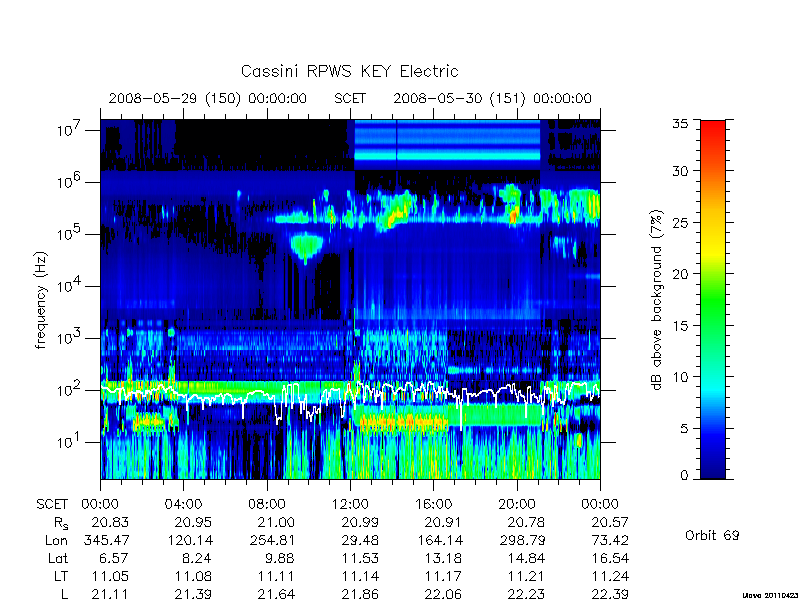Viewport: 800px width, 600px height.
Task: Click the title 'Cassini RPWS KEY Electric'
Action: click(349, 71)
